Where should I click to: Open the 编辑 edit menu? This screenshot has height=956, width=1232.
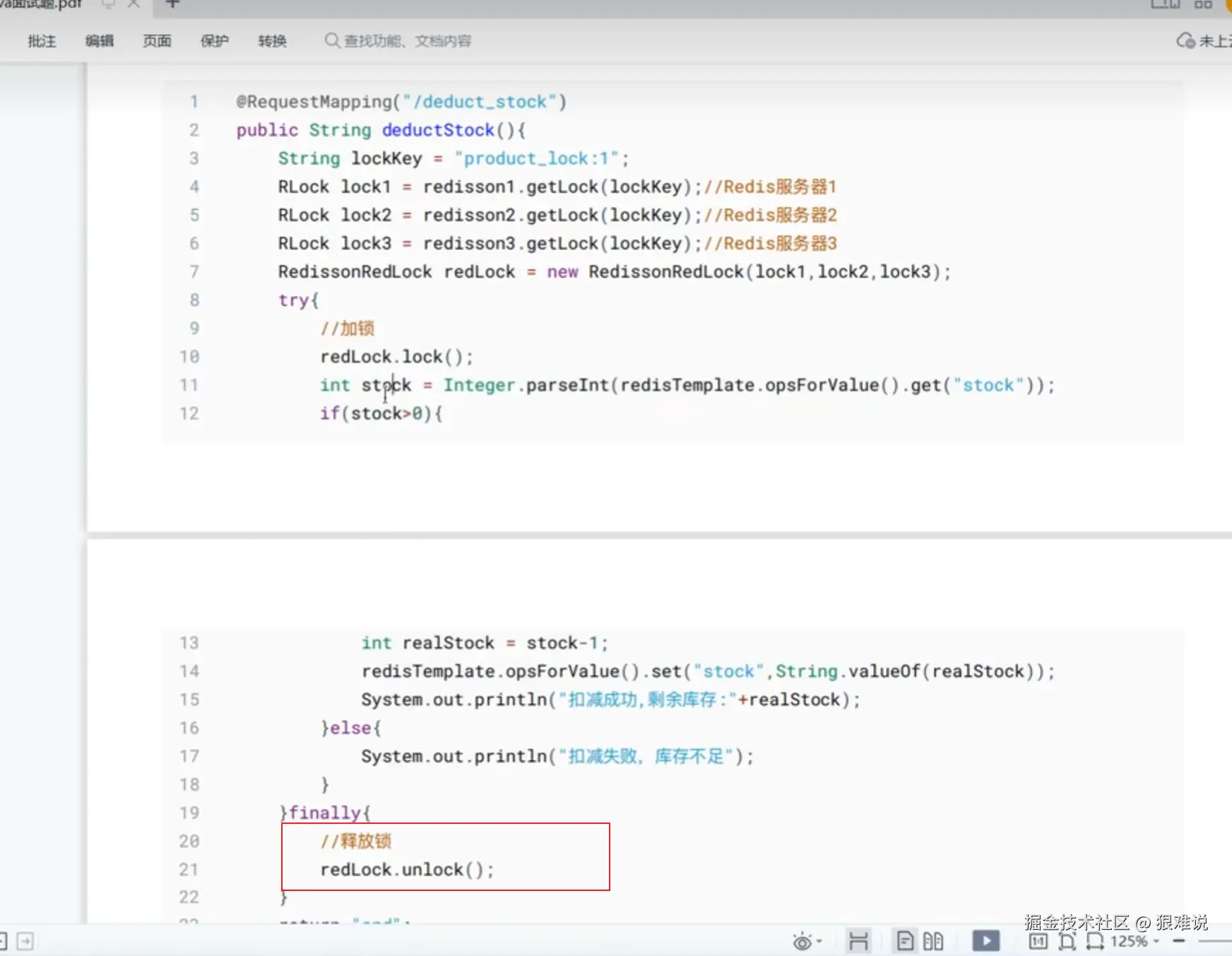tap(100, 41)
